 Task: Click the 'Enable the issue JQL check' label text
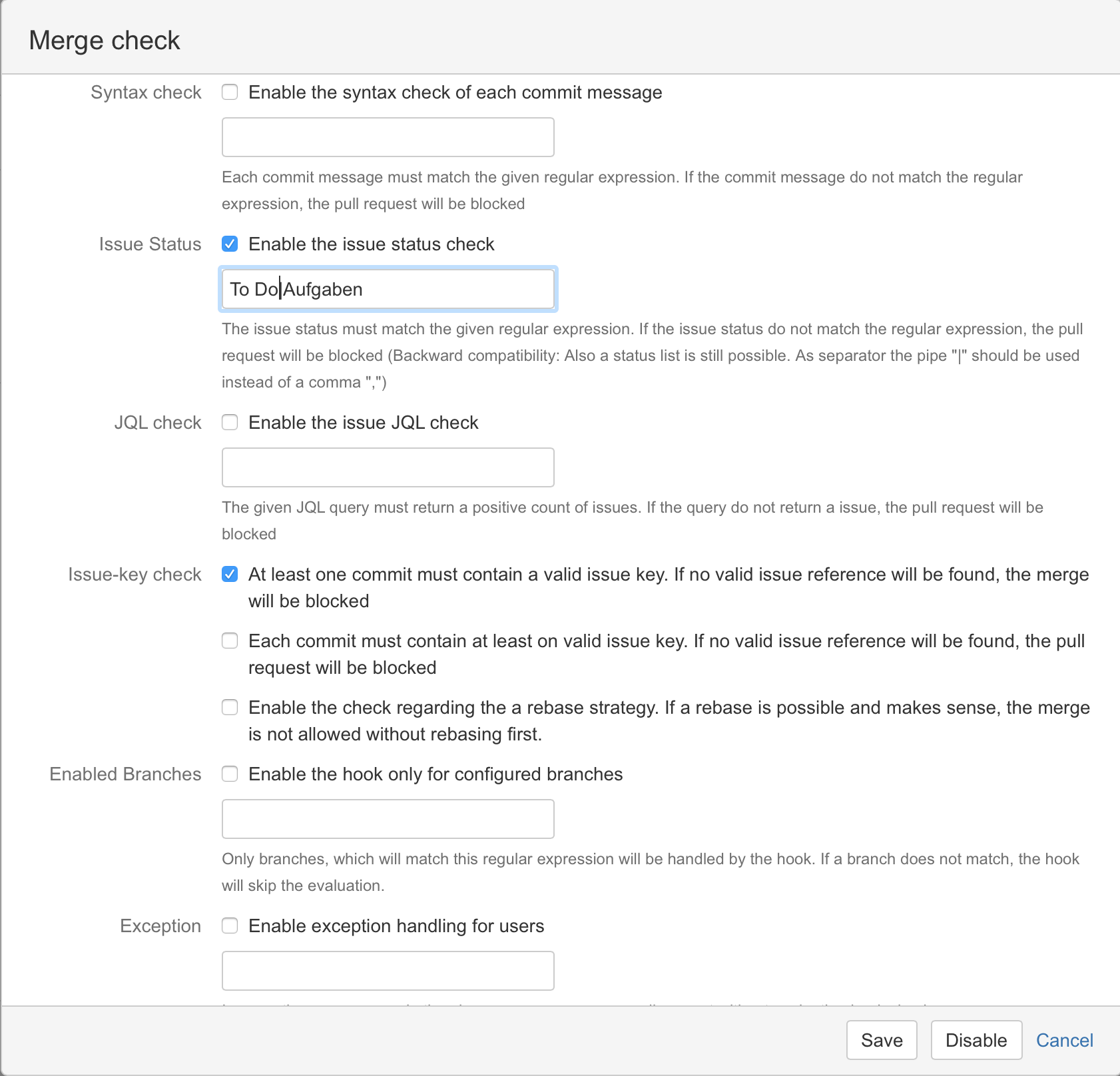[363, 423]
